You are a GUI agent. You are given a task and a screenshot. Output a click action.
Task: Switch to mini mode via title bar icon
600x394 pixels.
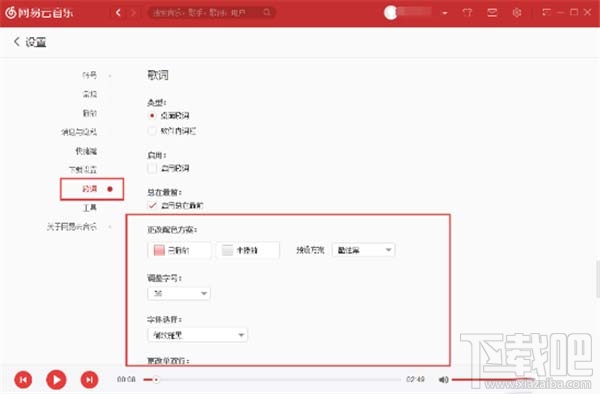tap(546, 12)
